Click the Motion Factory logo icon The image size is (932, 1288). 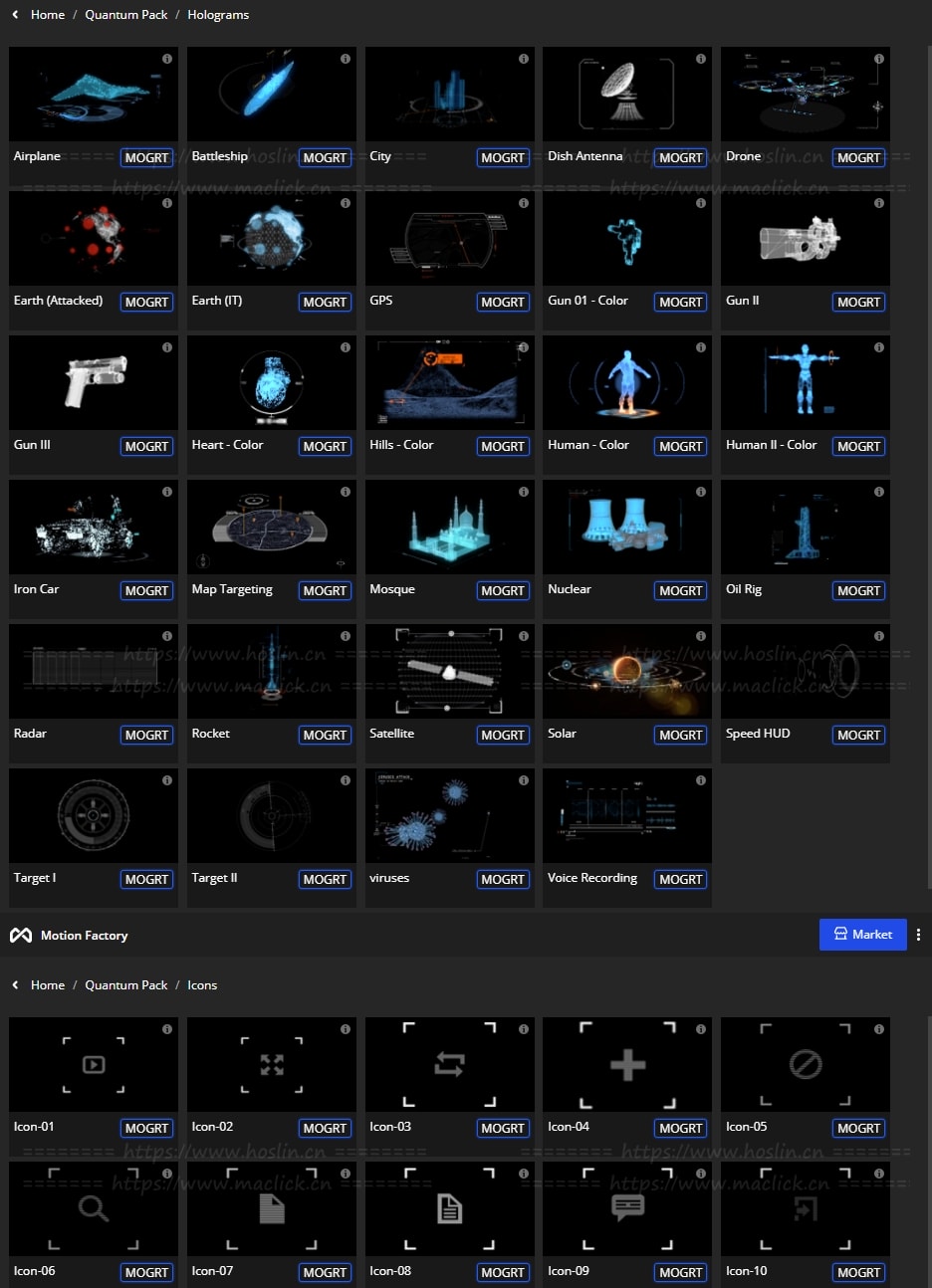click(21, 936)
